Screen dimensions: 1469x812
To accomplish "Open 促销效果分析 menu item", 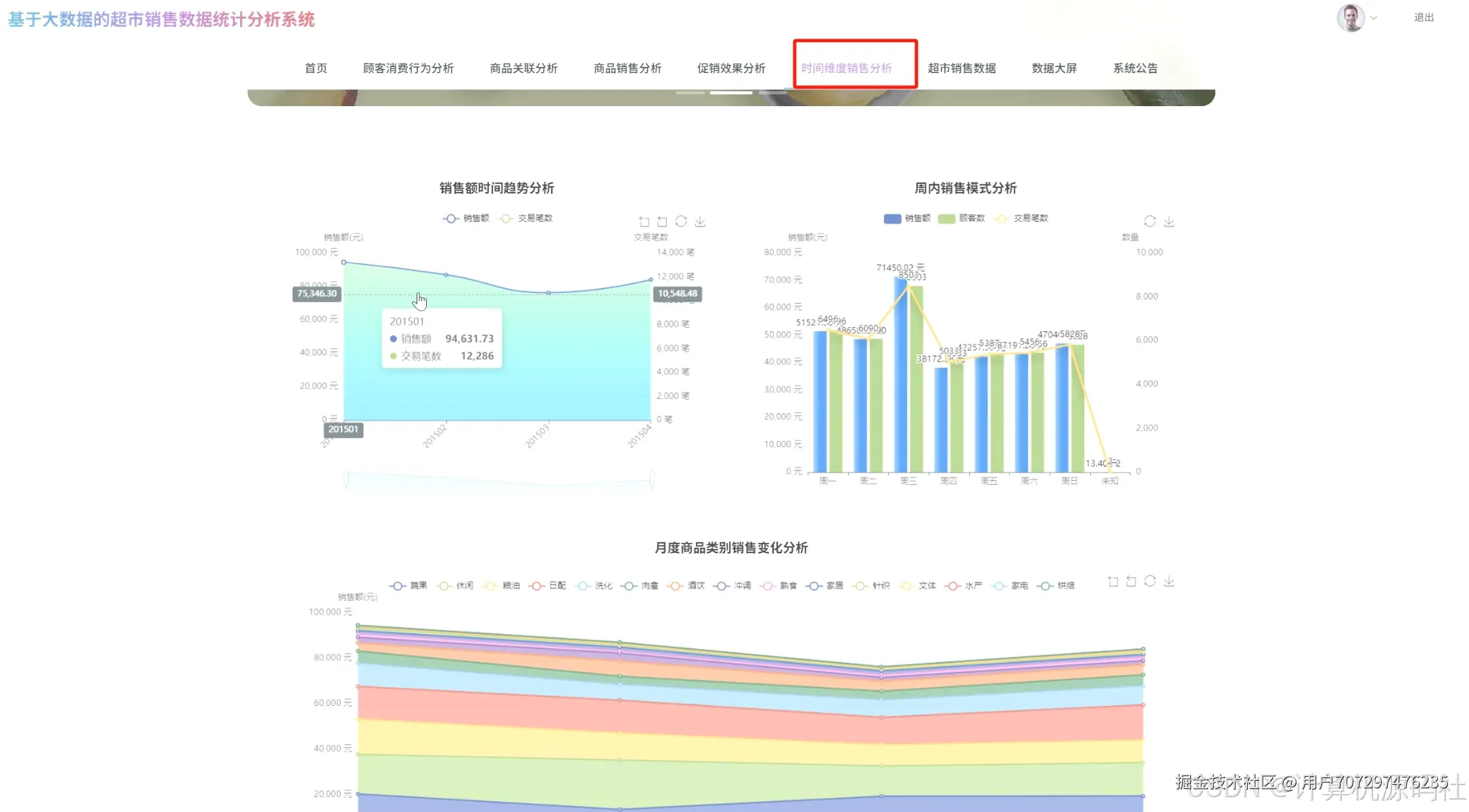I will click(x=731, y=68).
